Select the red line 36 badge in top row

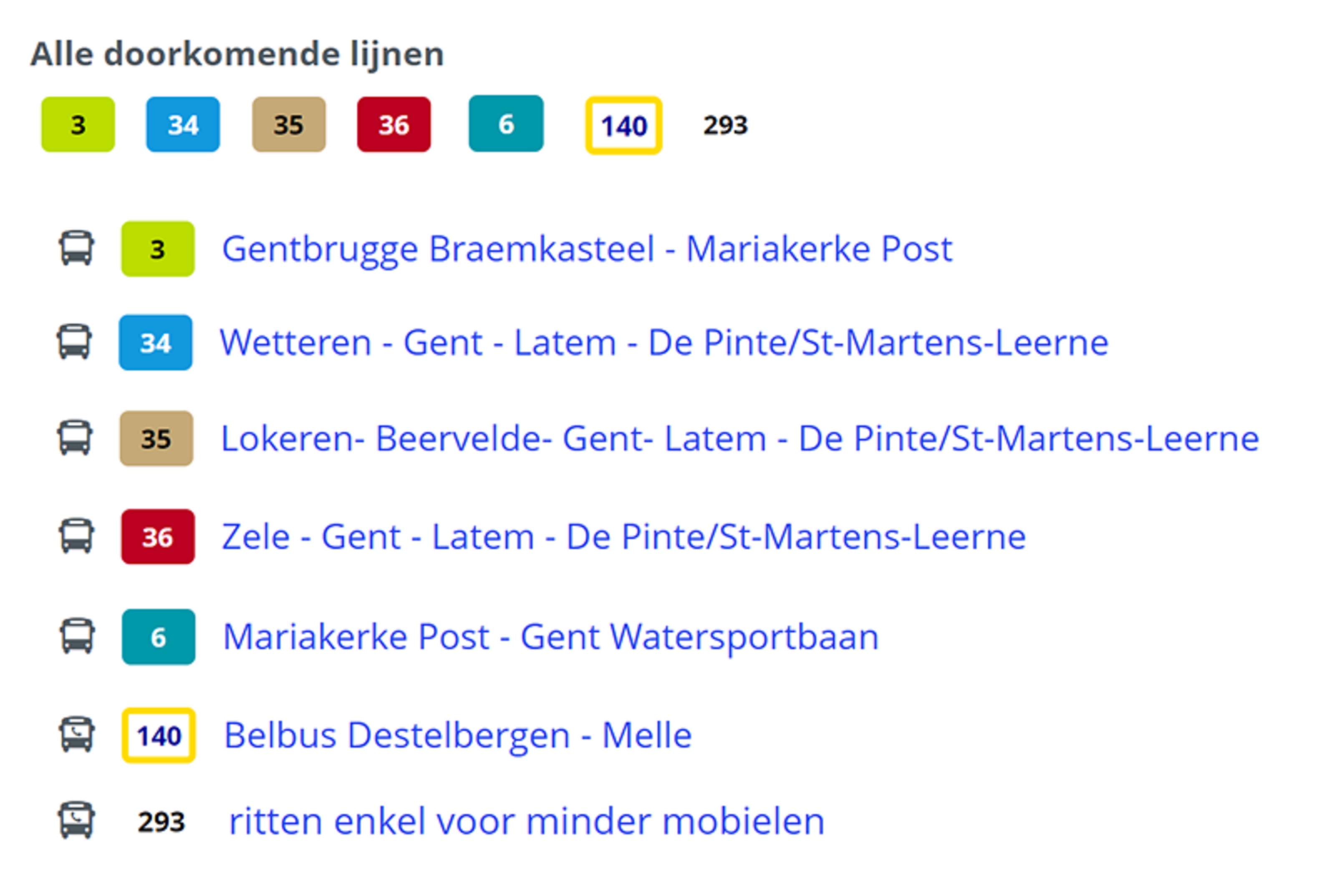394,124
